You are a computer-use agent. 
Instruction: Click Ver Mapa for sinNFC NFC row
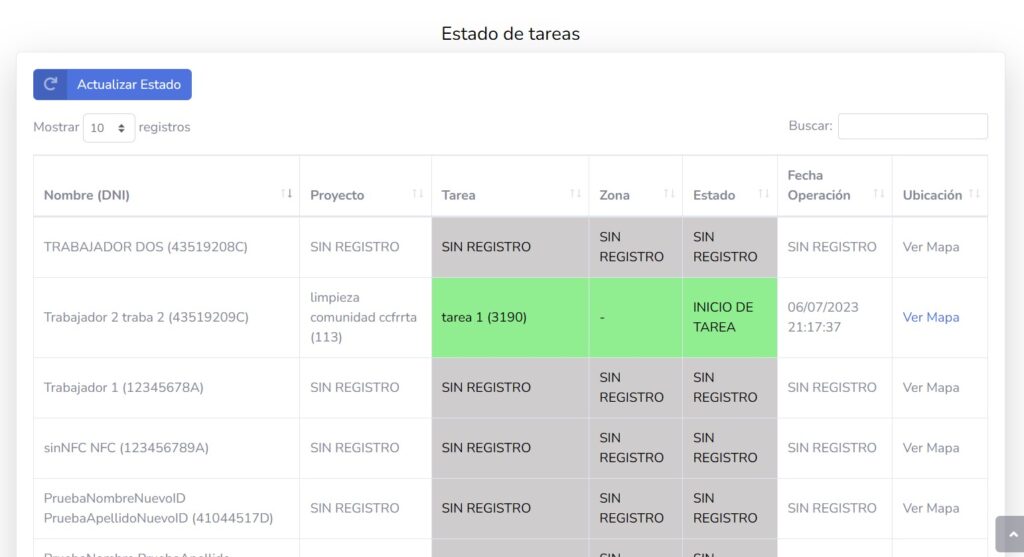(930, 448)
